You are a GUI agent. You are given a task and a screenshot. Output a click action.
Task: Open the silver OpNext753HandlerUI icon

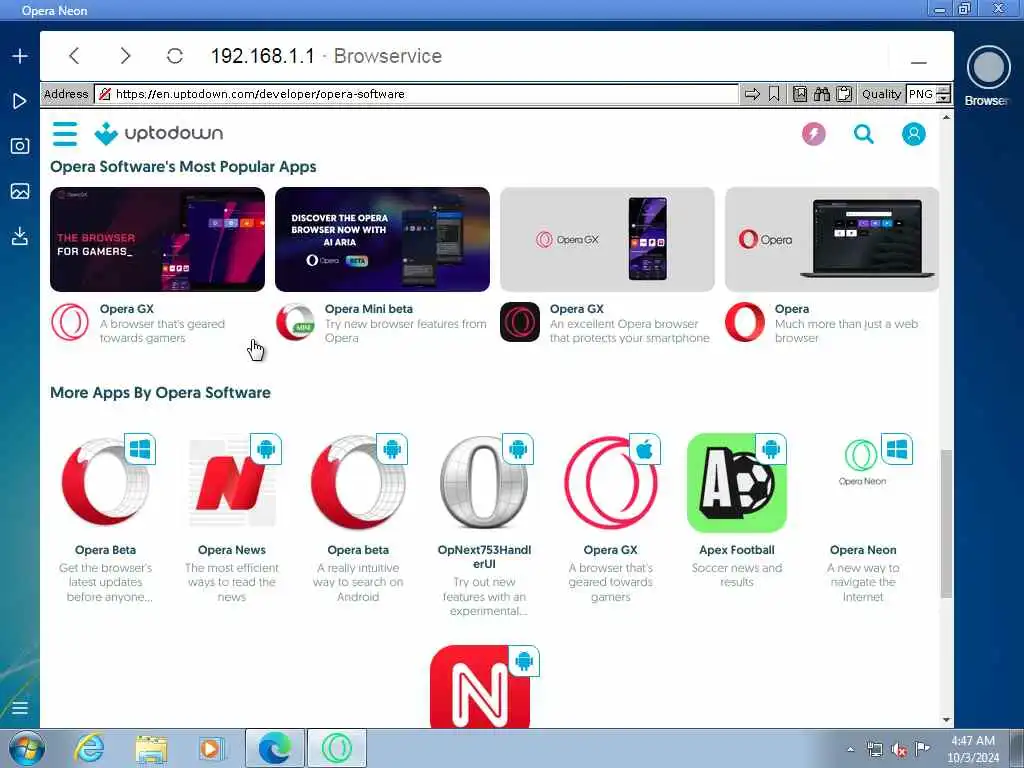pyautogui.click(x=484, y=483)
